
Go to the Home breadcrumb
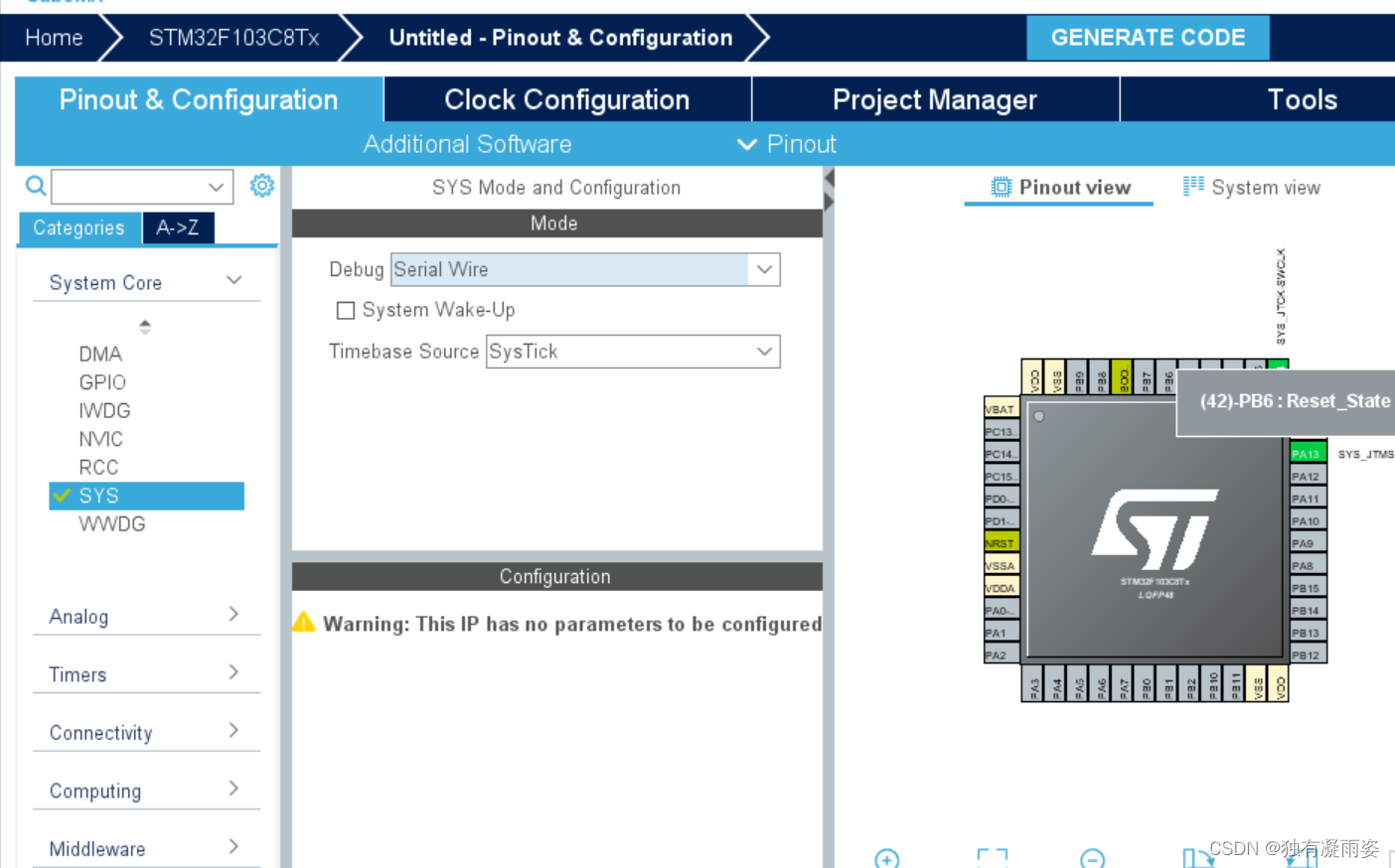[54, 38]
